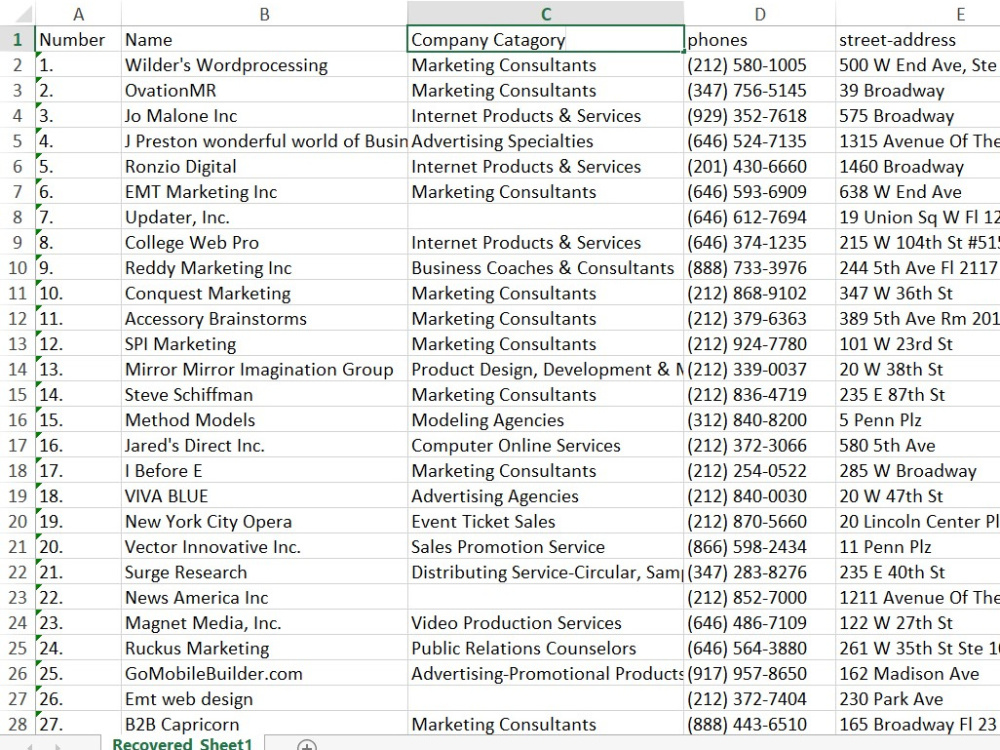
Task: Select the address cell '5 Penn Plz'
Action: pyautogui.click(x=918, y=420)
